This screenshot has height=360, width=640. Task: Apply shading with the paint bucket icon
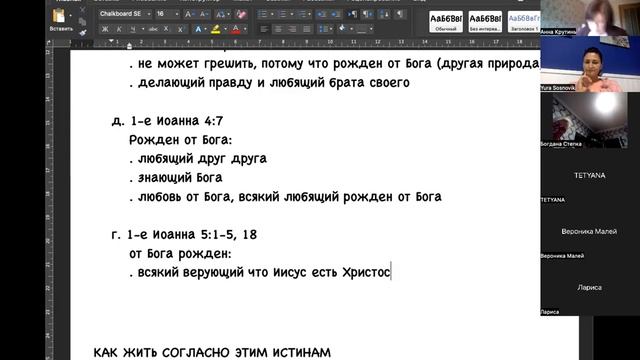(x=342, y=29)
